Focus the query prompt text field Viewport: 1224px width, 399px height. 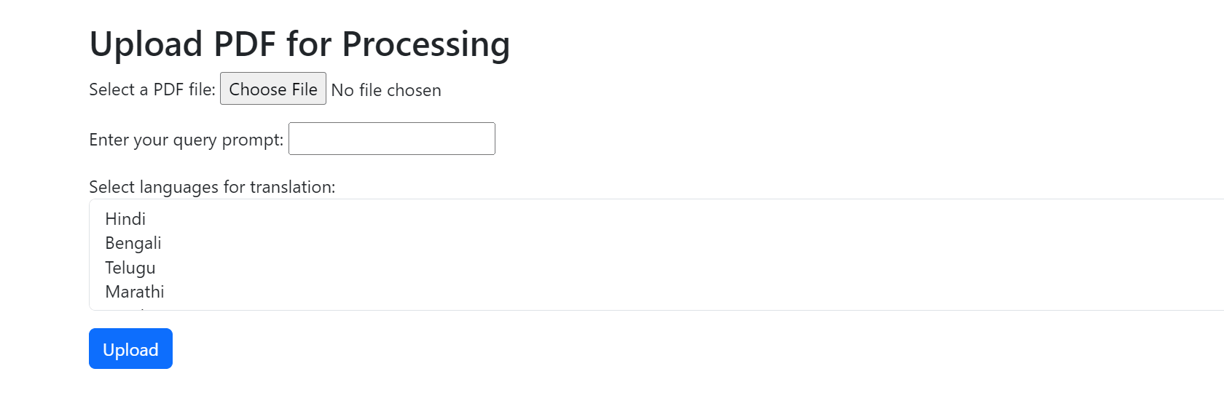pyautogui.click(x=392, y=139)
